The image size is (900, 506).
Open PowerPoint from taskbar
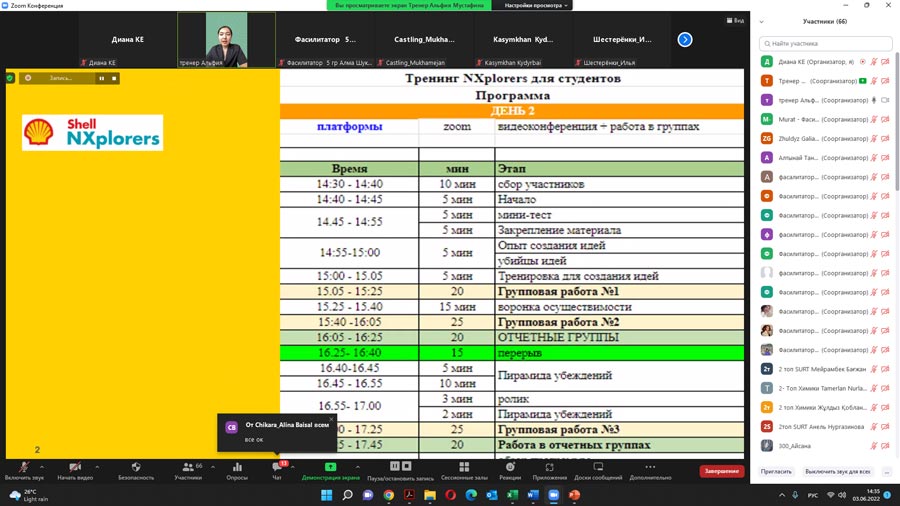pos(575,495)
